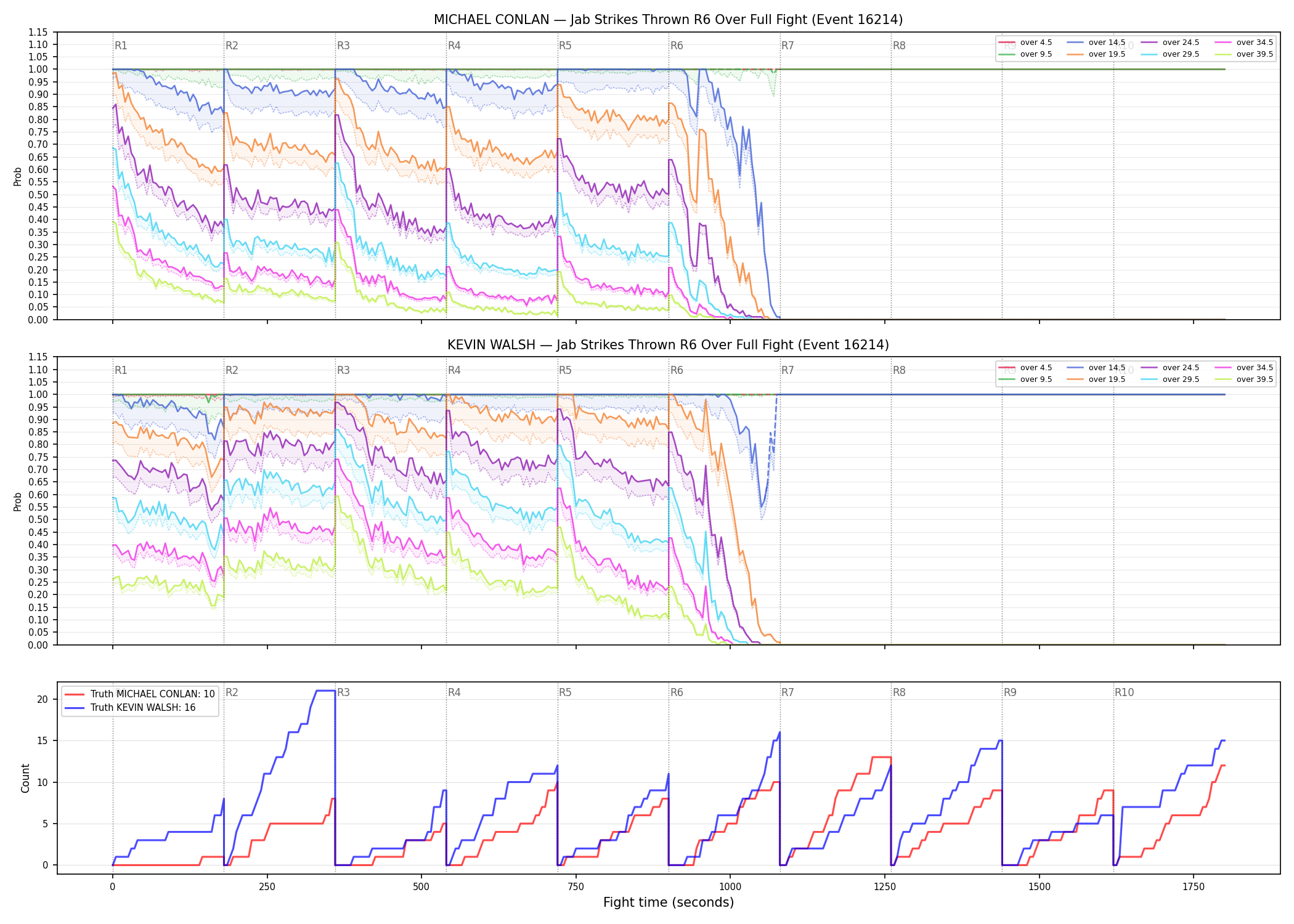The width and height of the screenshot is (1294, 924).
Task: Click R3 round label in Conlan chart
Action: (343, 46)
